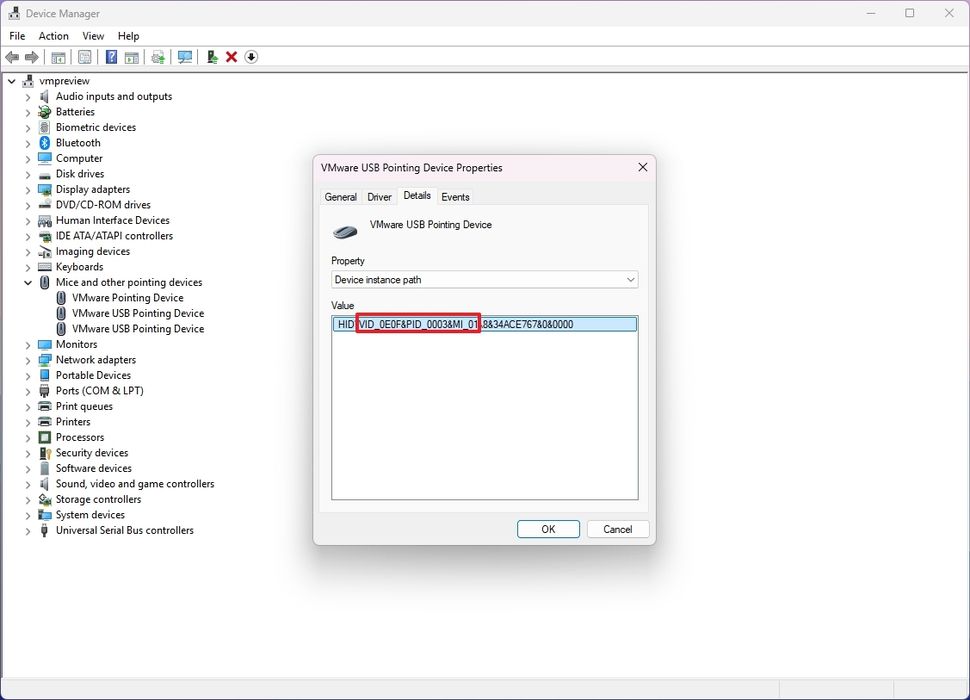Image resolution: width=970 pixels, height=700 pixels.
Task: Open the Action menu
Action: point(53,35)
